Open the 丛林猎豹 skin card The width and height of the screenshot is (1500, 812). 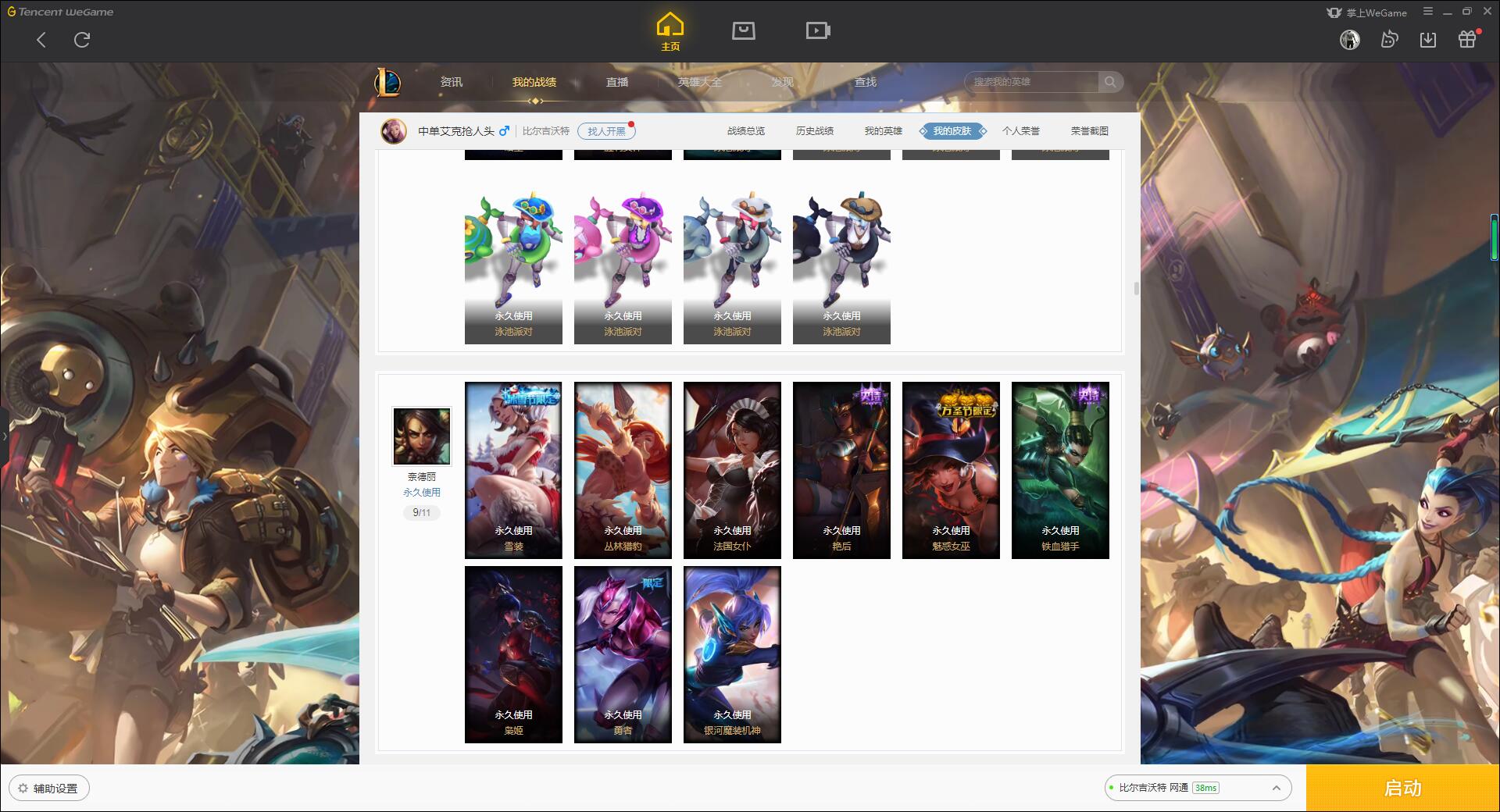(x=623, y=470)
